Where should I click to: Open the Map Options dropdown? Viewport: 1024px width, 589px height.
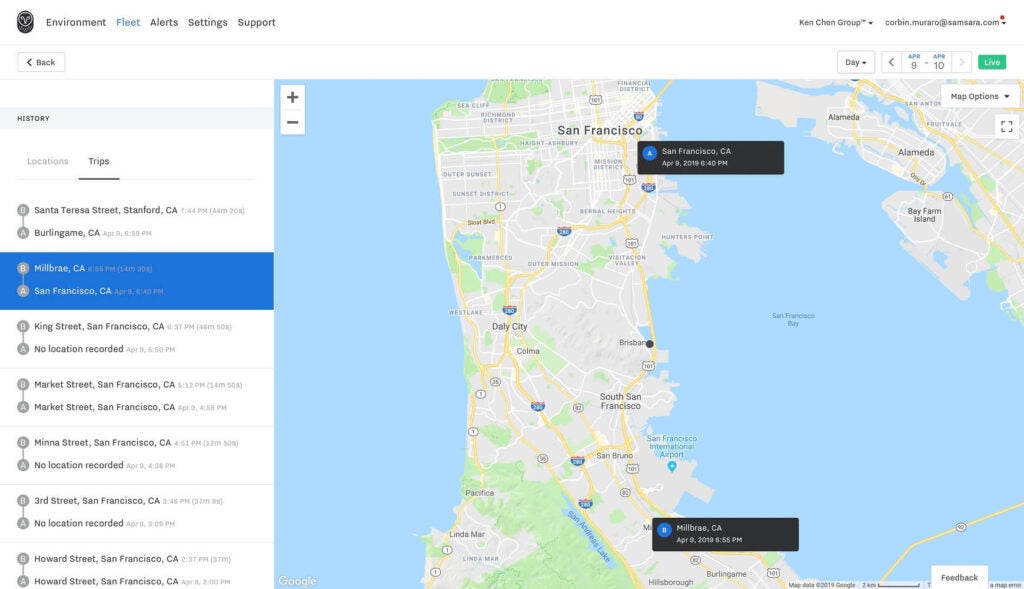click(x=978, y=95)
